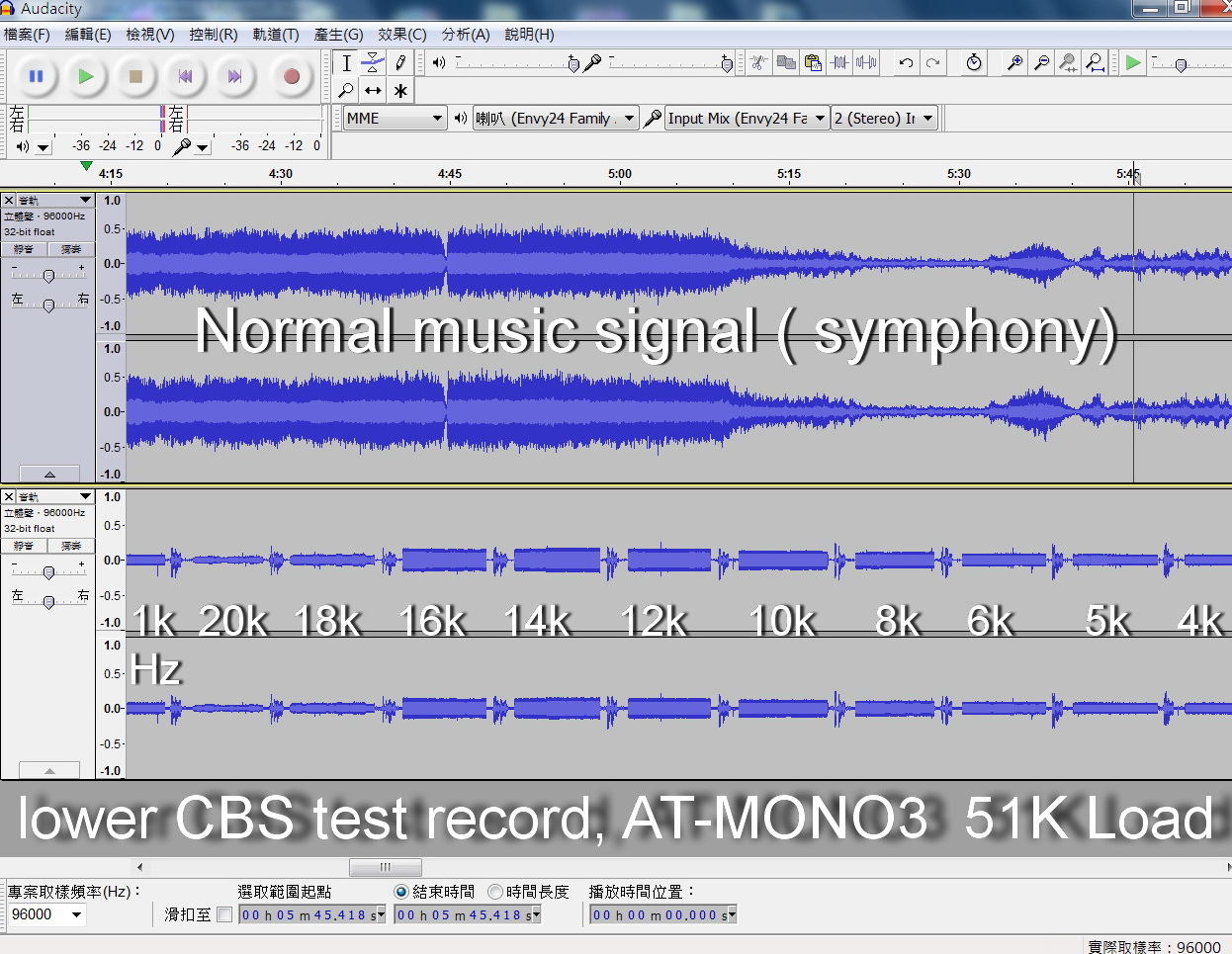Collapse the test record track with arrow
Screen dimensions: 1232x954
coord(48,771)
